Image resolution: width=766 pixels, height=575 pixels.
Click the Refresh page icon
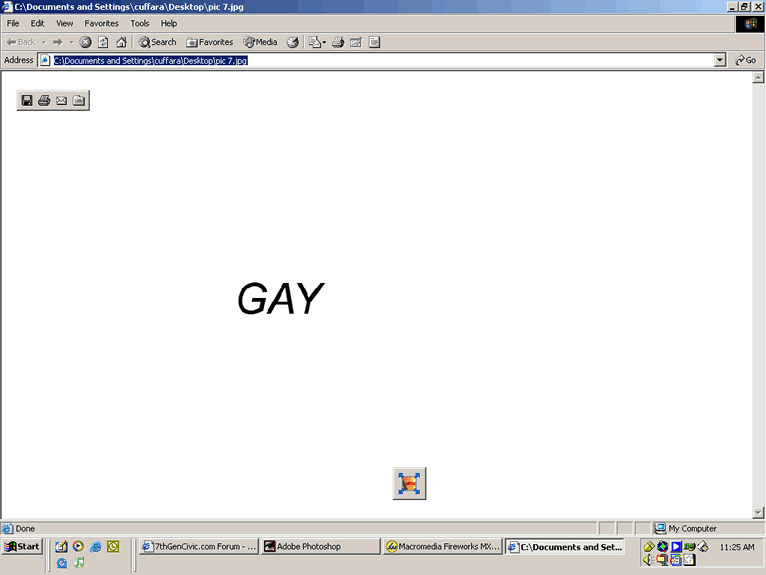click(103, 42)
